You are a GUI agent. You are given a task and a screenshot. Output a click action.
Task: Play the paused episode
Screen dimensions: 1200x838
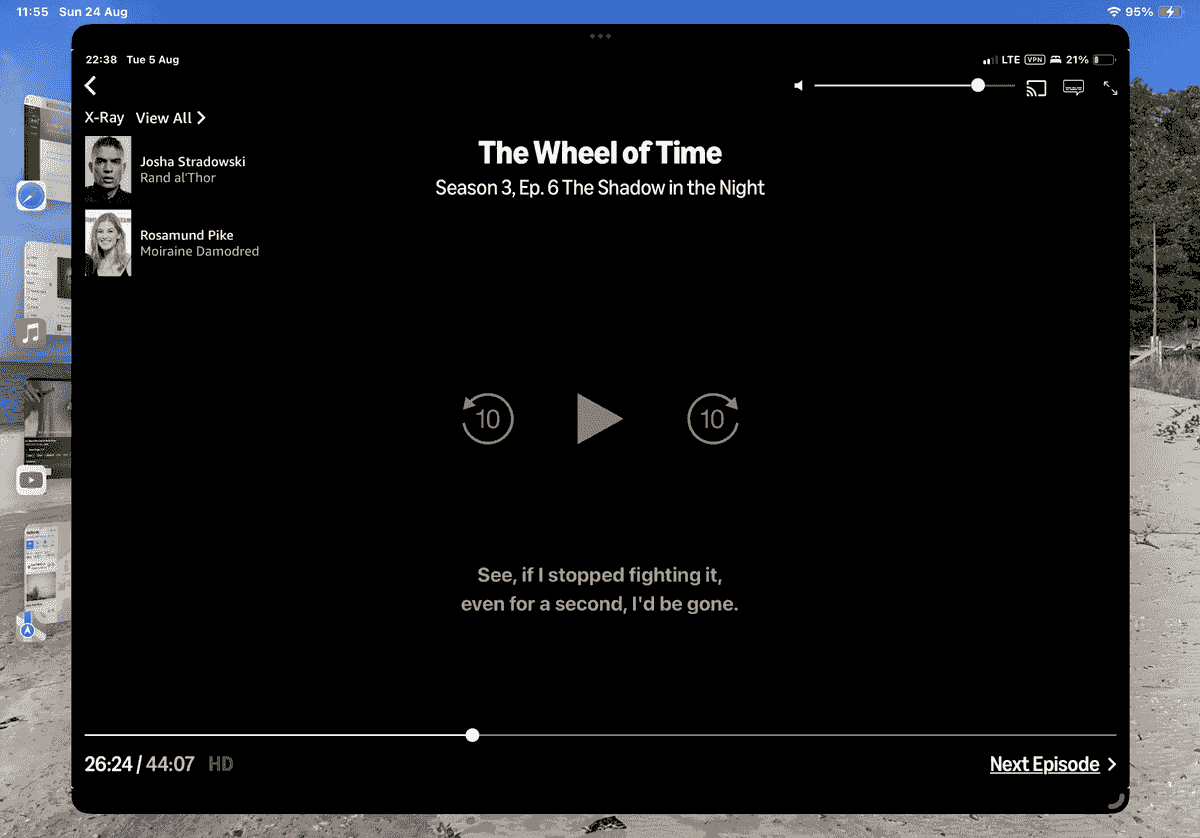pos(600,418)
